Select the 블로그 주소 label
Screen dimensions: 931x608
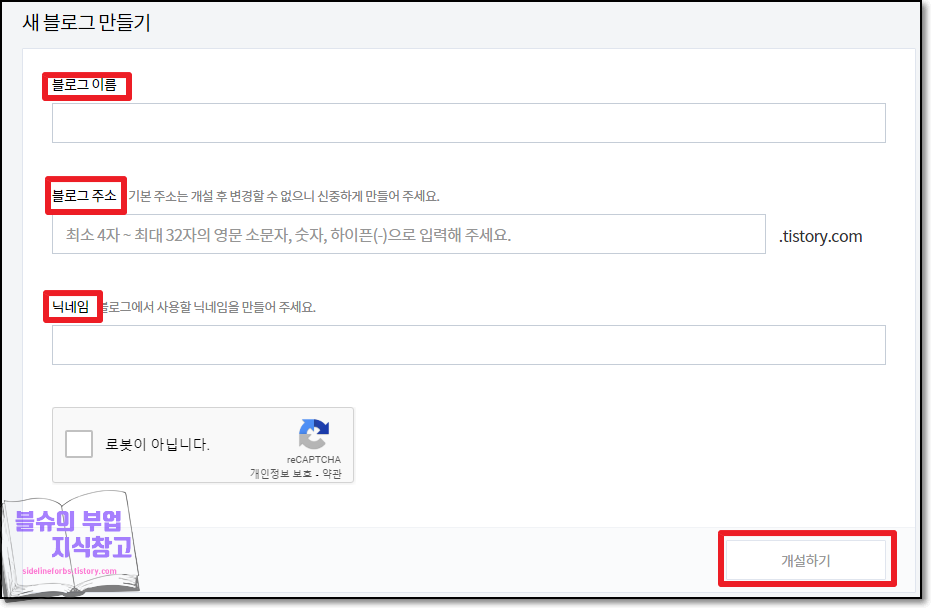coord(85,195)
